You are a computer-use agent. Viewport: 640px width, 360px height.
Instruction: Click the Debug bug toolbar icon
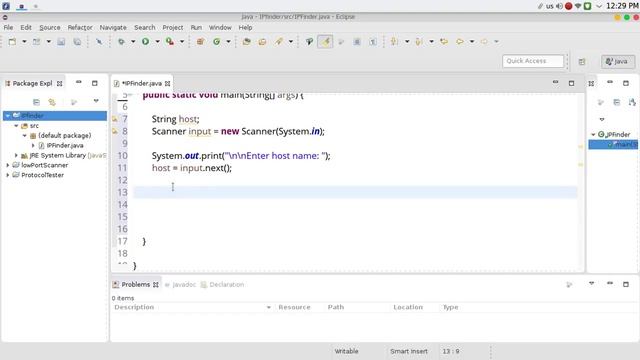[x=121, y=42]
